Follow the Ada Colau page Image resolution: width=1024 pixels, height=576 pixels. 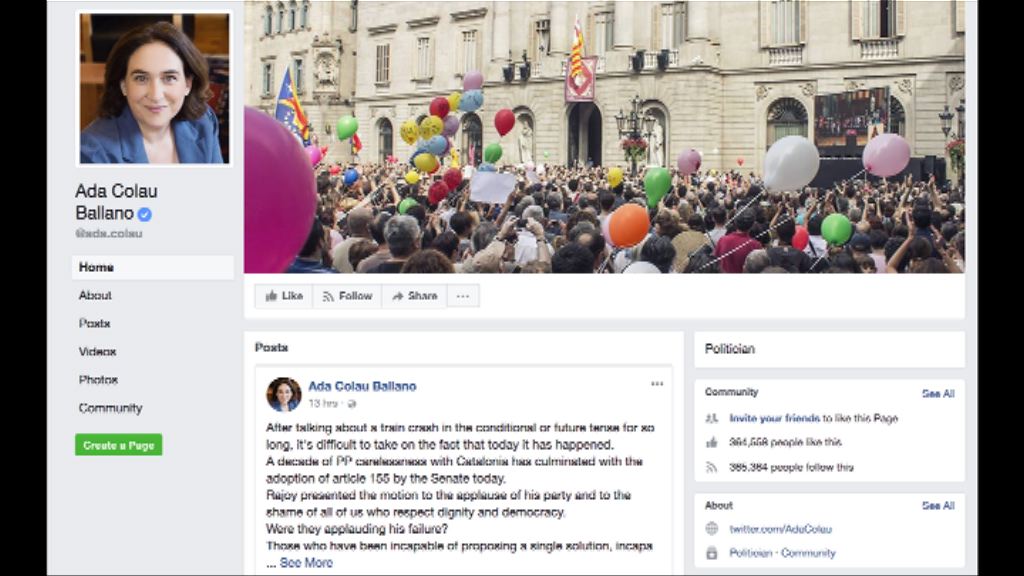click(347, 296)
